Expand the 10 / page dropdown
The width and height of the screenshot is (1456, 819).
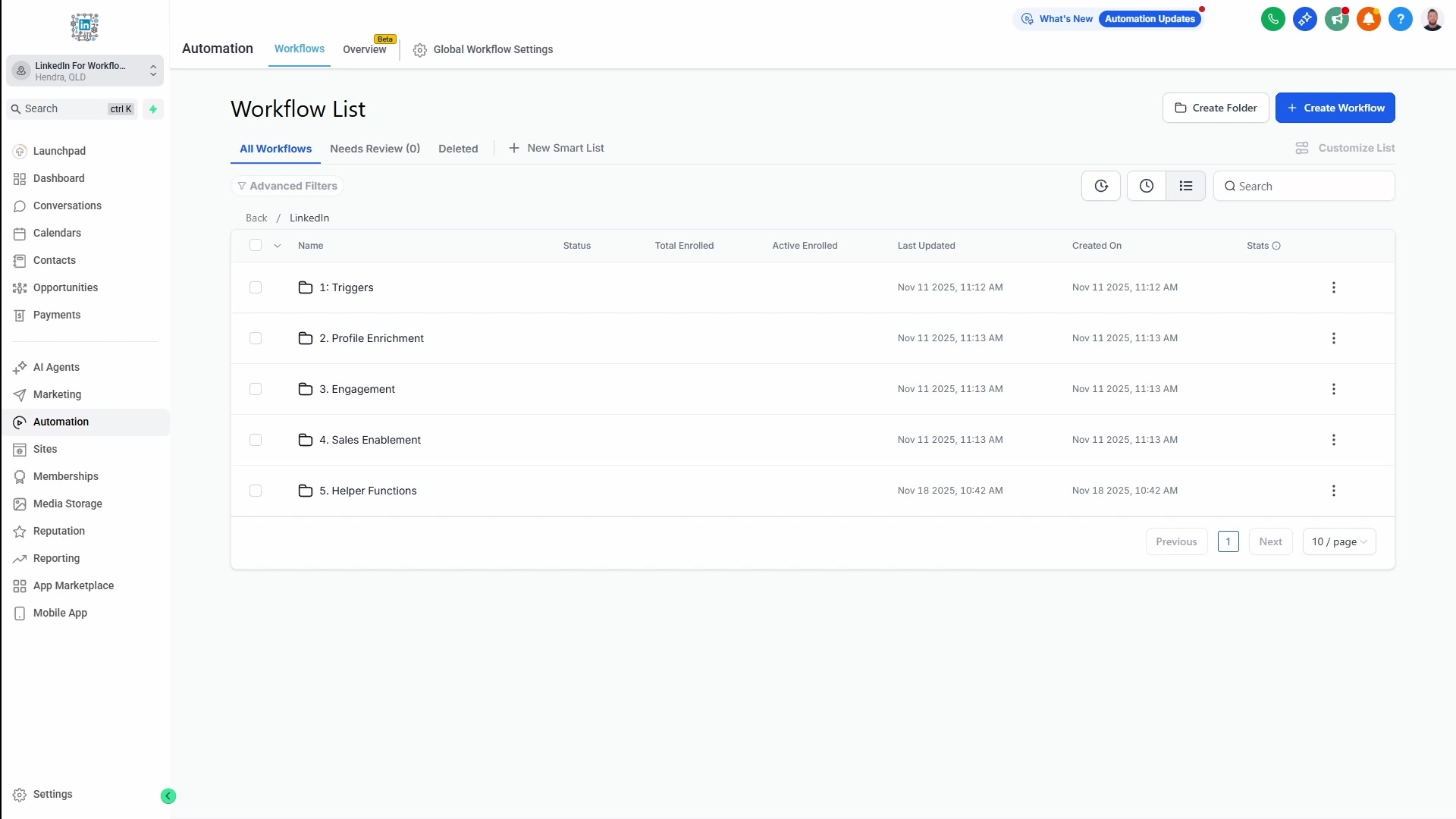tap(1338, 541)
